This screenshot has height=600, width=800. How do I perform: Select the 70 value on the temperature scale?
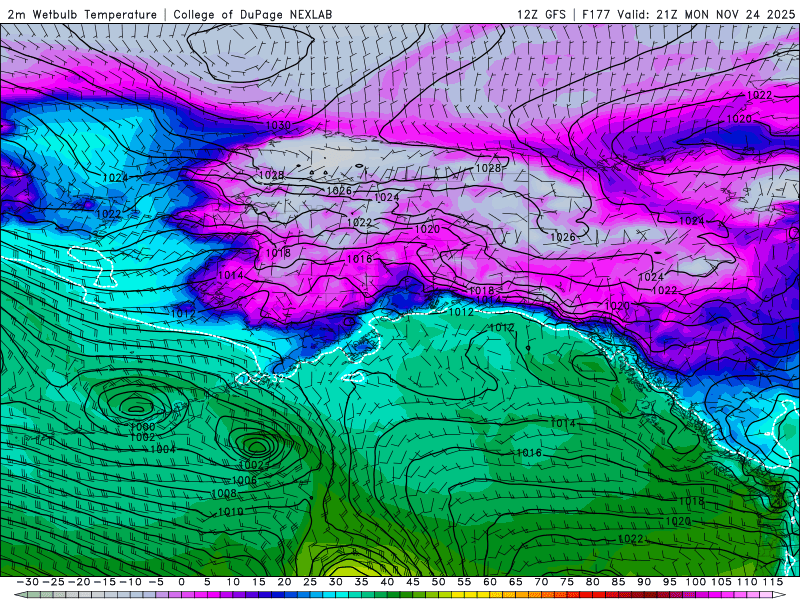tap(541, 582)
